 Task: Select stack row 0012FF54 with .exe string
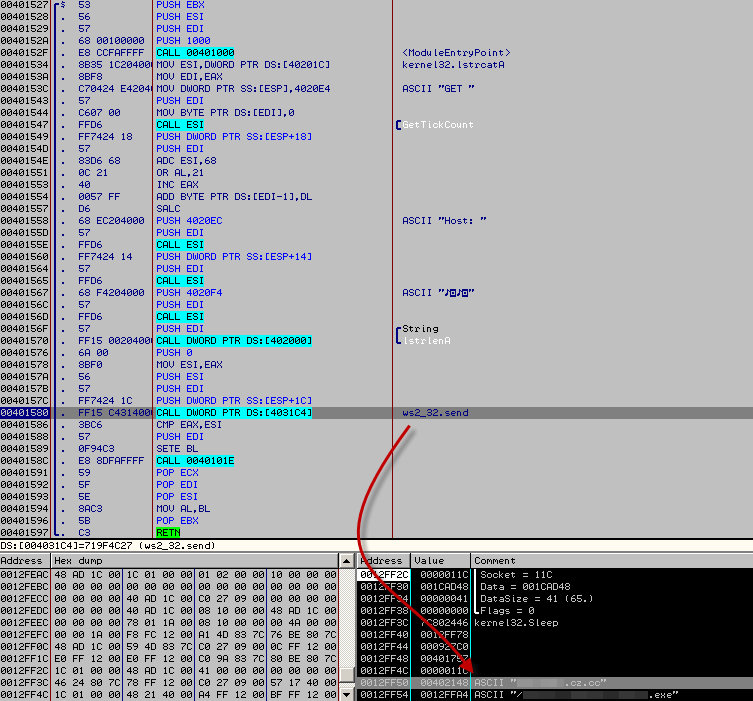[555, 695]
